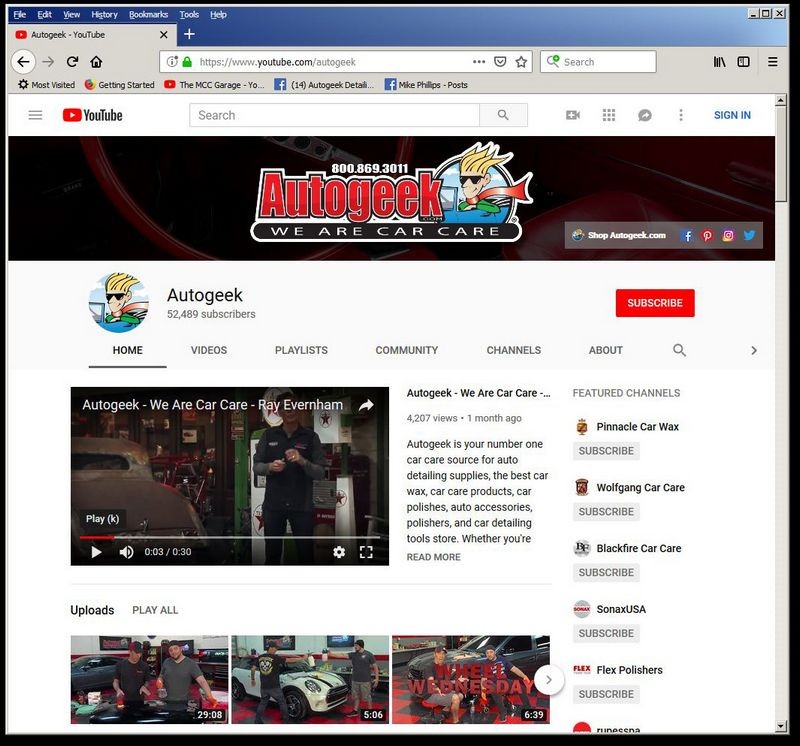Viewport: 800px width, 746px height.
Task: Mute the featured video volume
Action: (126, 552)
